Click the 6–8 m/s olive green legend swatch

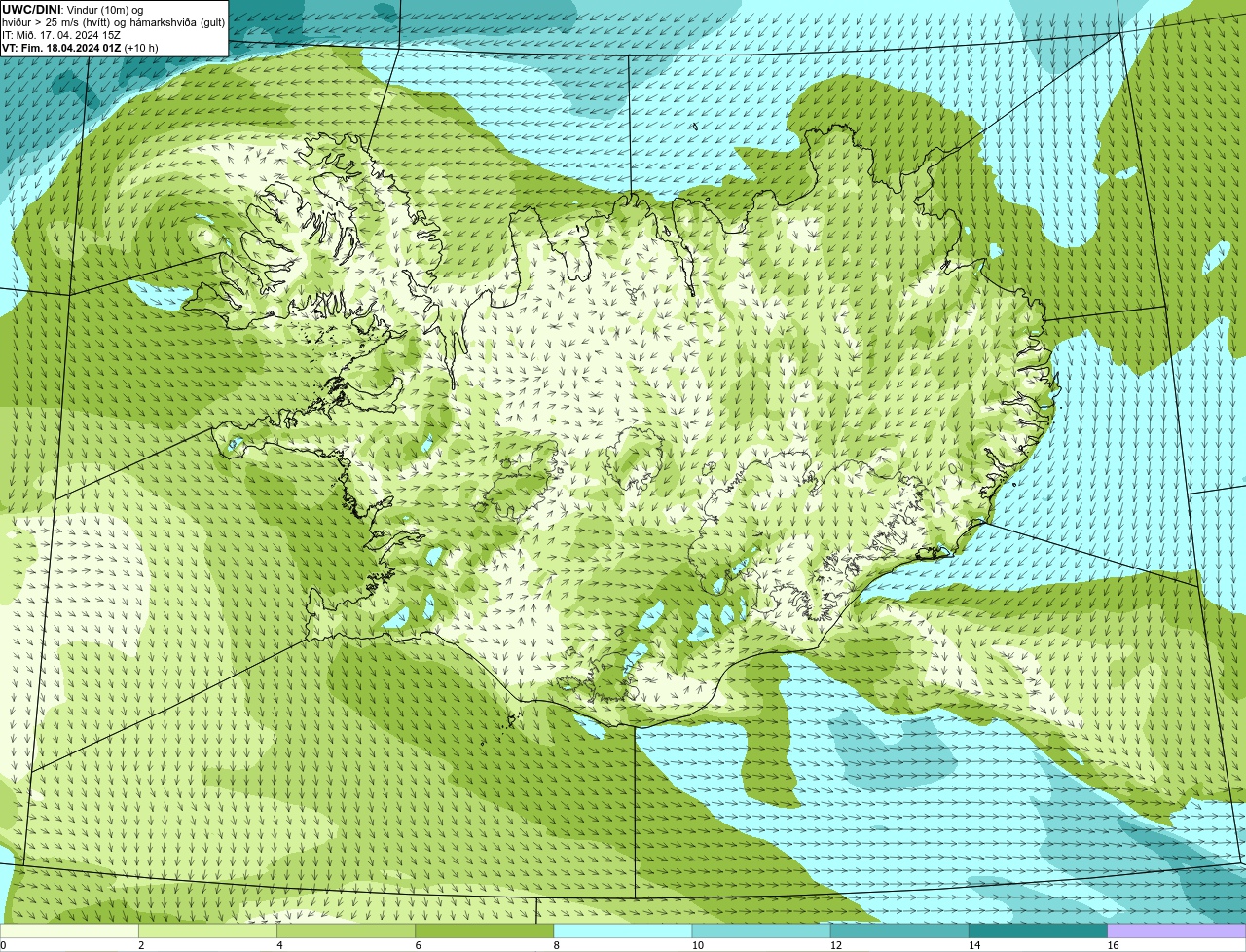point(485,932)
